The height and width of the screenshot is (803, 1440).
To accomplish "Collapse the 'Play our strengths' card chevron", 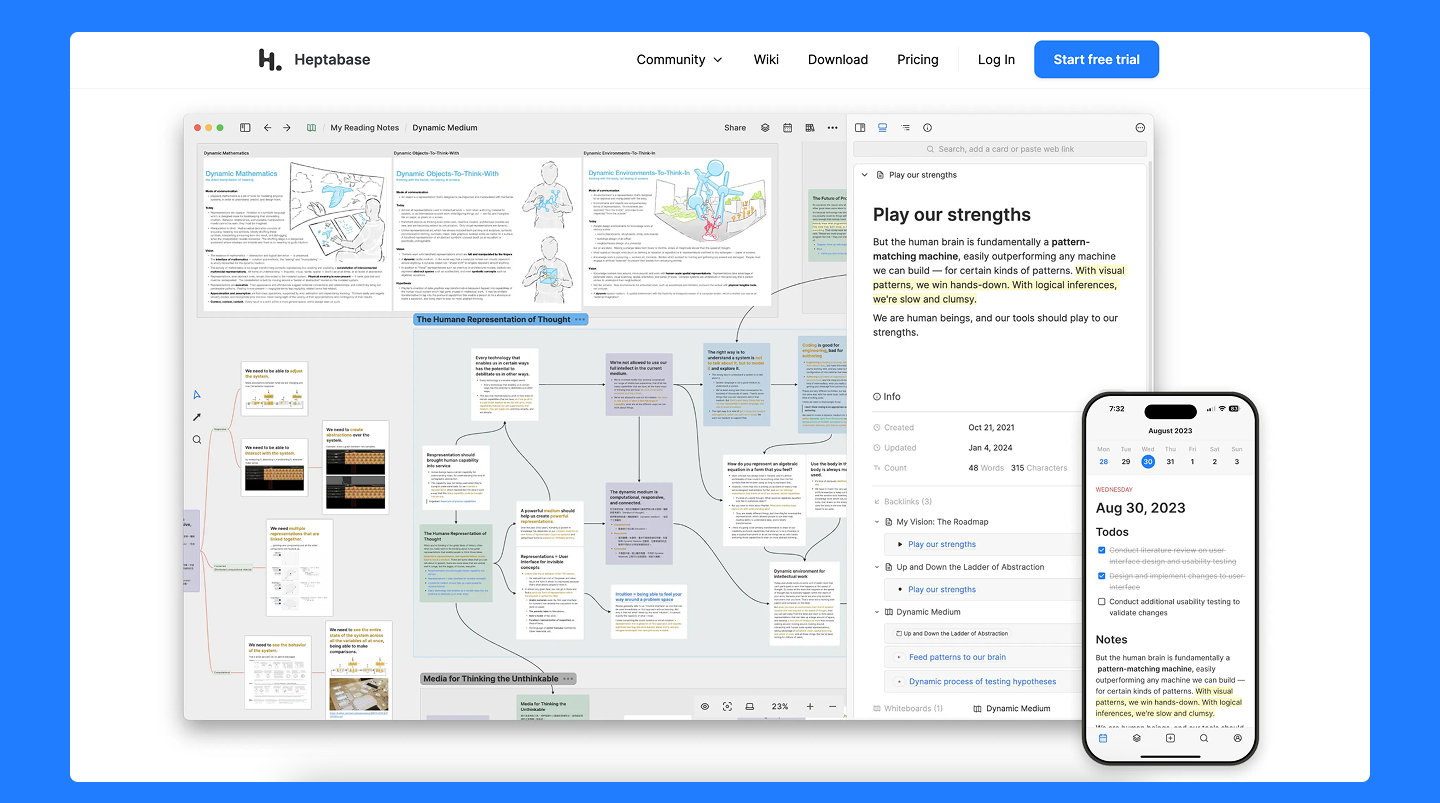I will [864, 175].
